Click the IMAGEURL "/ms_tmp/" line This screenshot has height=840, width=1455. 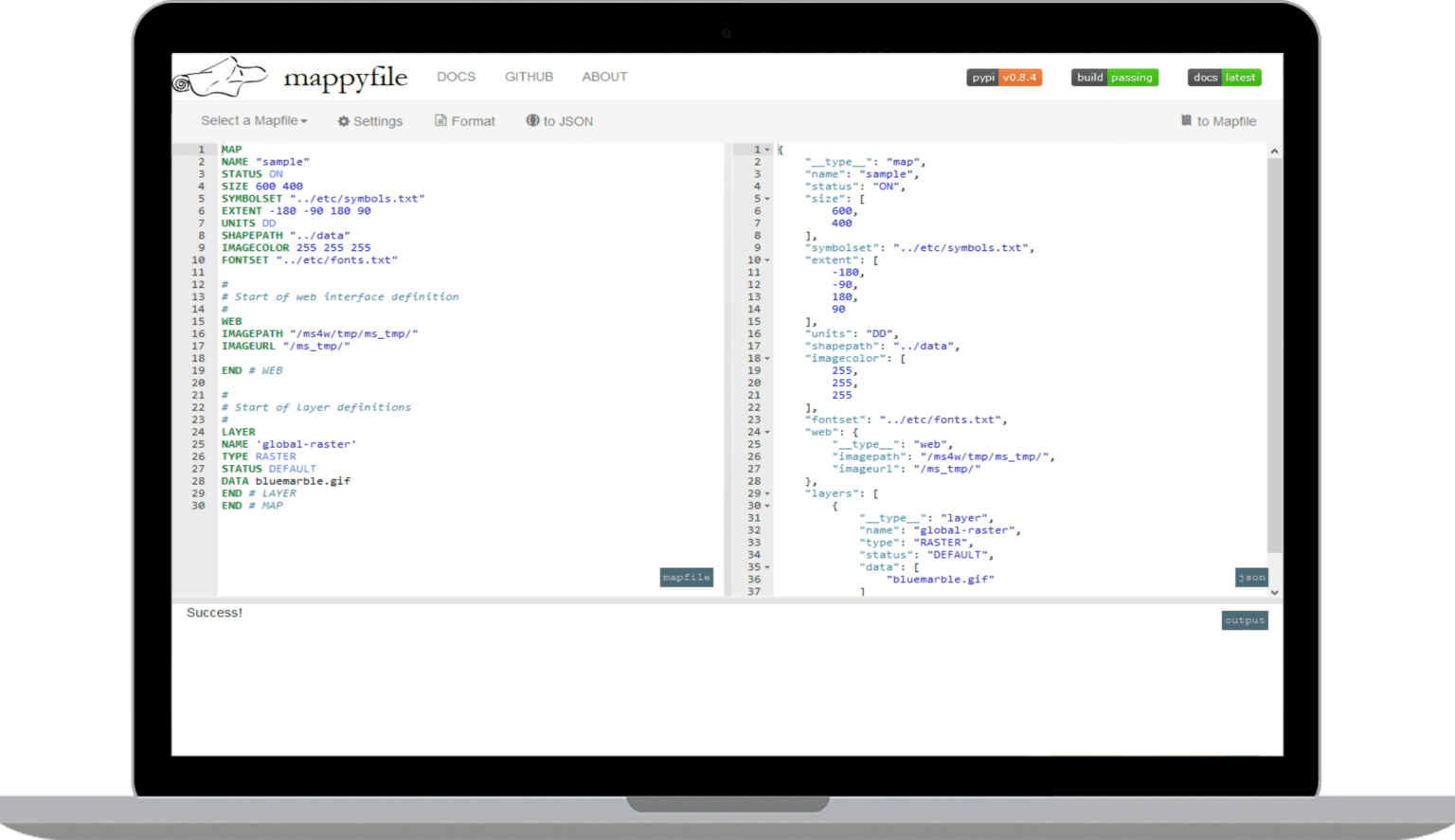(286, 347)
